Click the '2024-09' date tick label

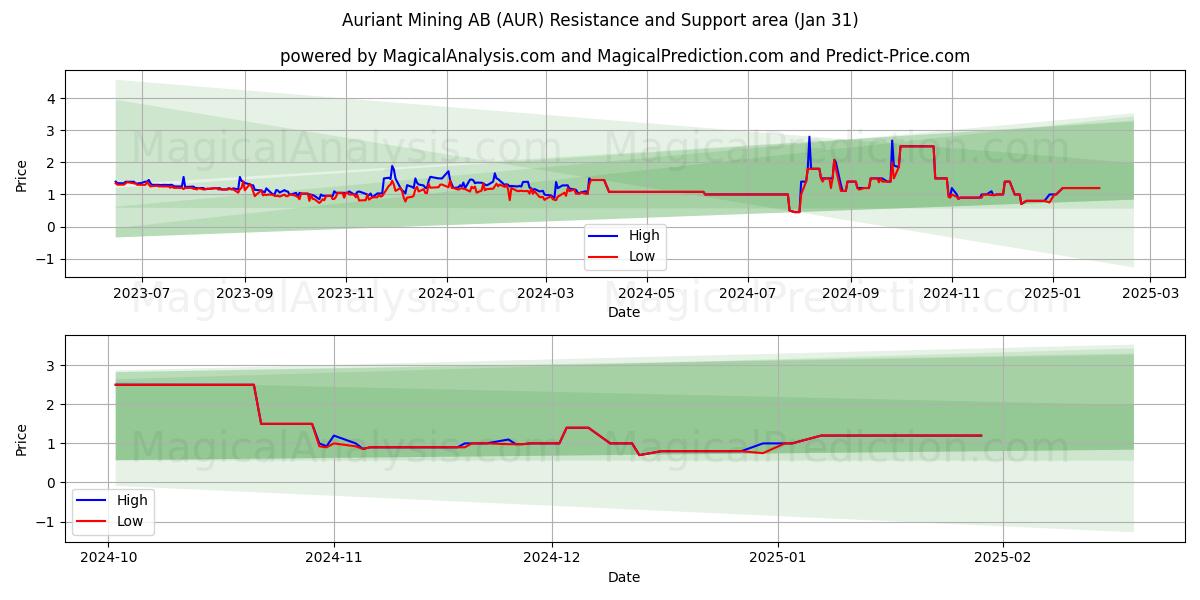851,293
